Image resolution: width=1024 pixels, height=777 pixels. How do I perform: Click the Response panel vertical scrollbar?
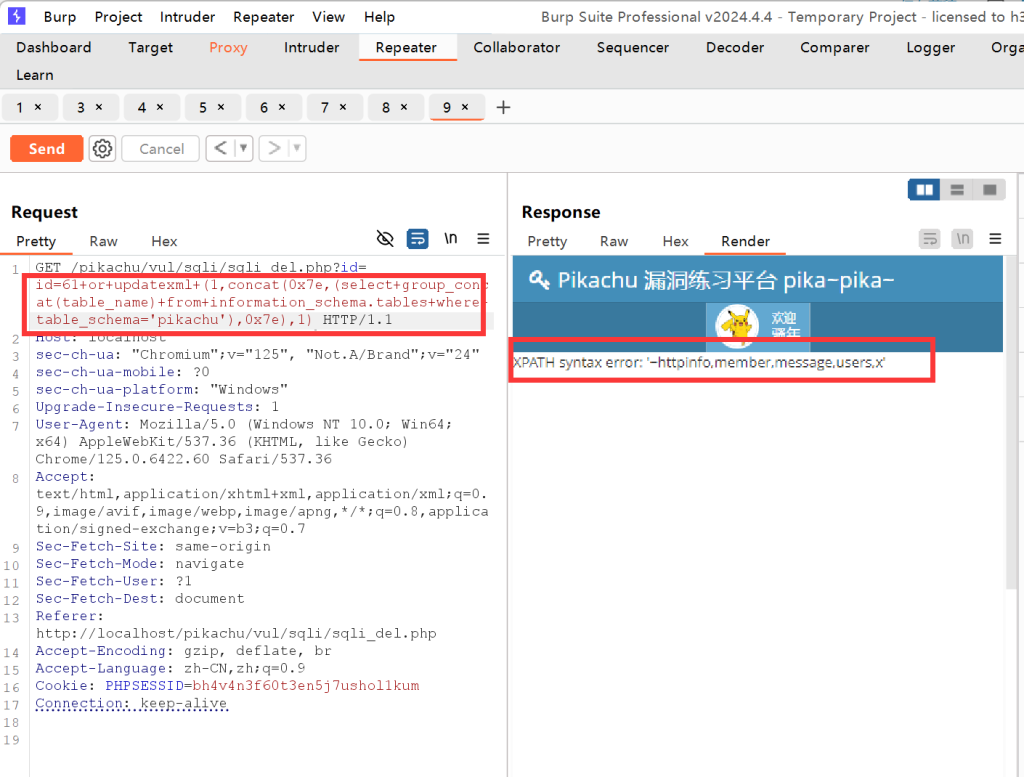[x=1011, y=421]
